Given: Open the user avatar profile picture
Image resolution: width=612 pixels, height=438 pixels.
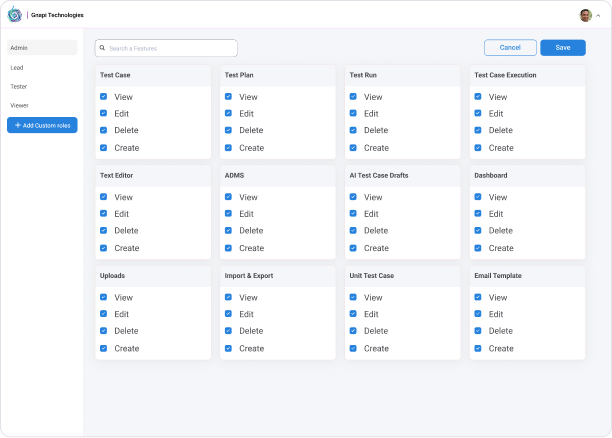Looking at the screenshot, I should click(585, 15).
